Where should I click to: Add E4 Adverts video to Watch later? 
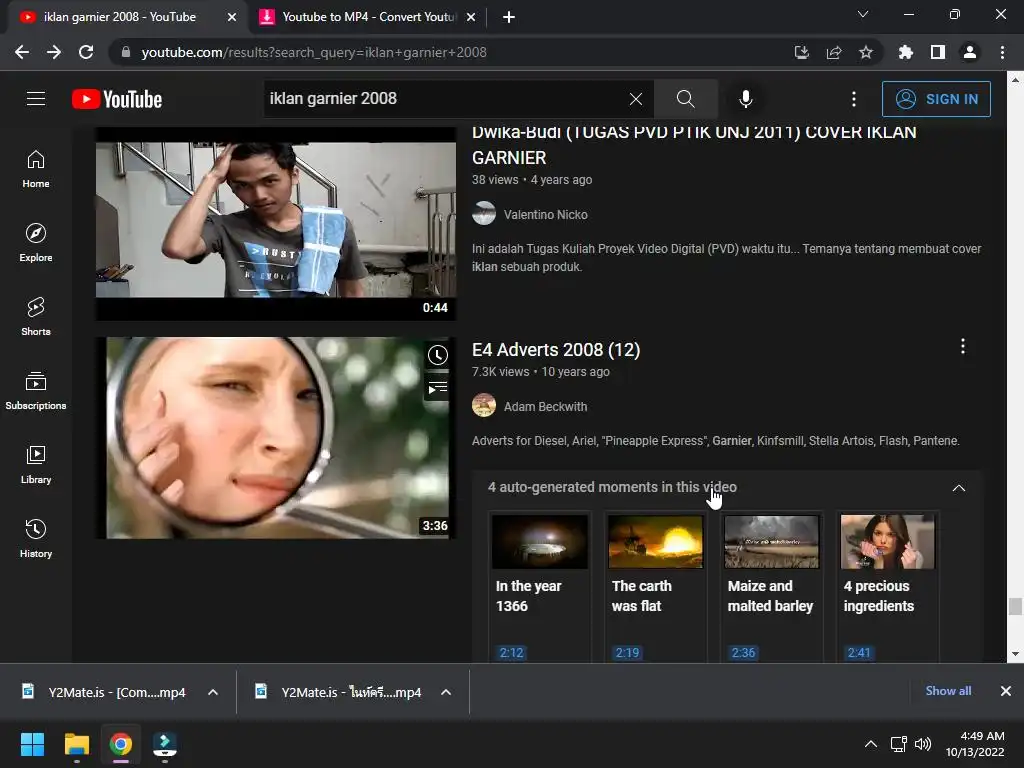438,355
